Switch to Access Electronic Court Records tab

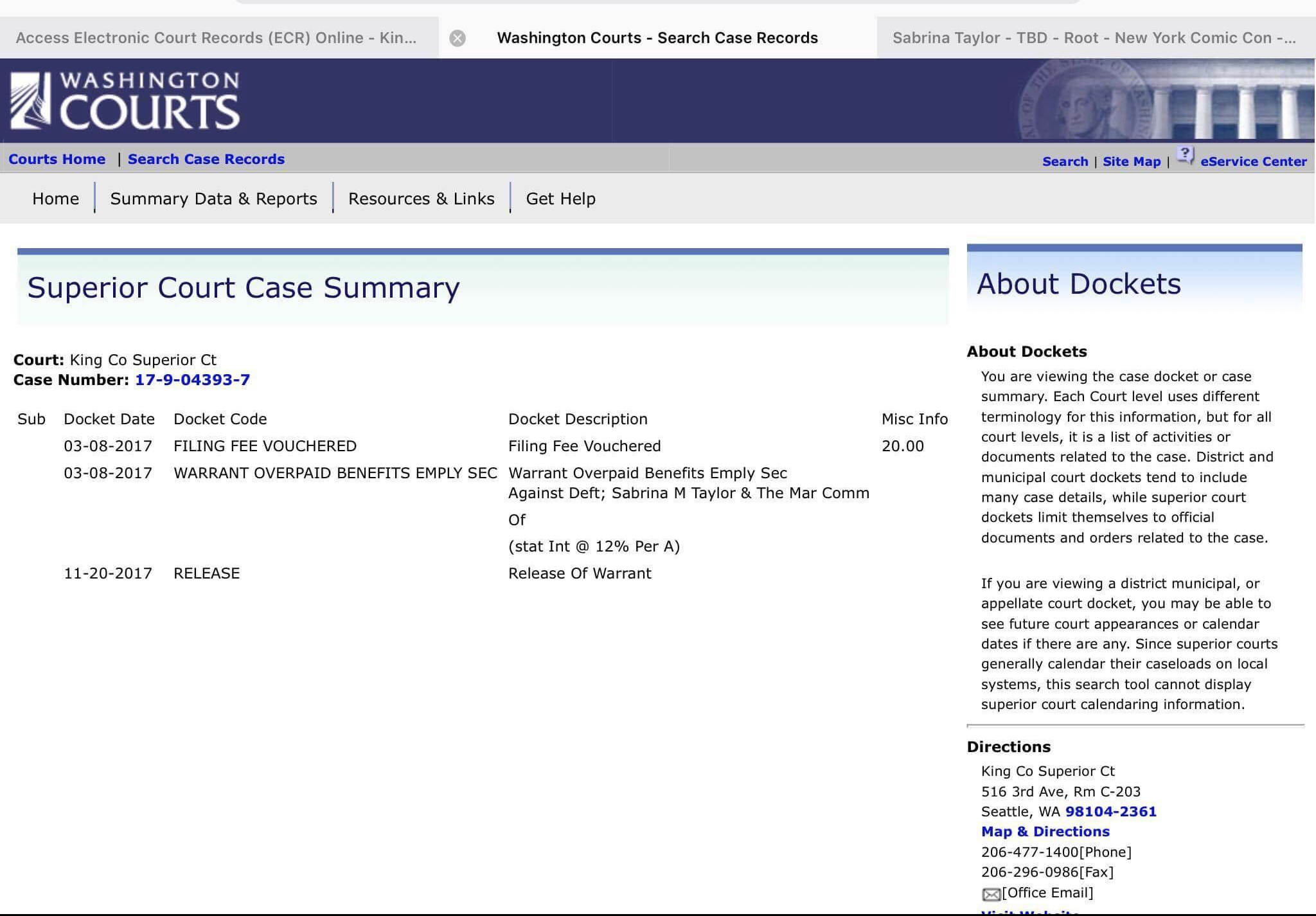[216, 38]
